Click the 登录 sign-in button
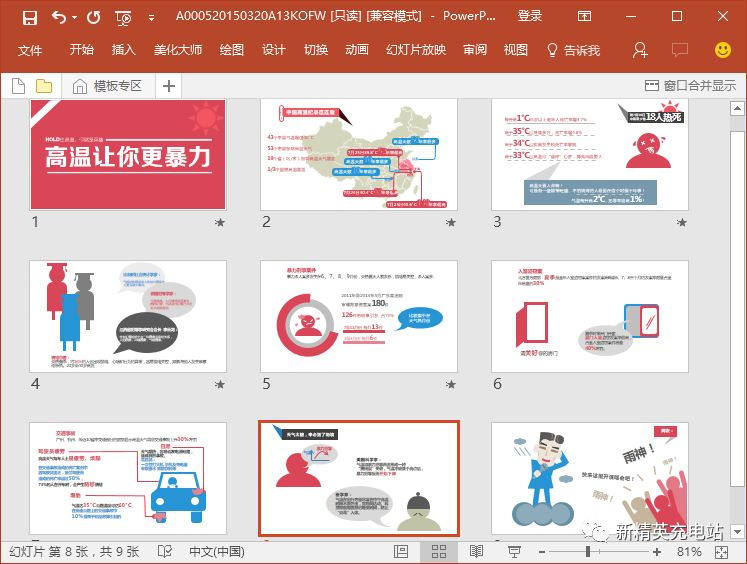The height and width of the screenshot is (564, 747). coord(530,17)
